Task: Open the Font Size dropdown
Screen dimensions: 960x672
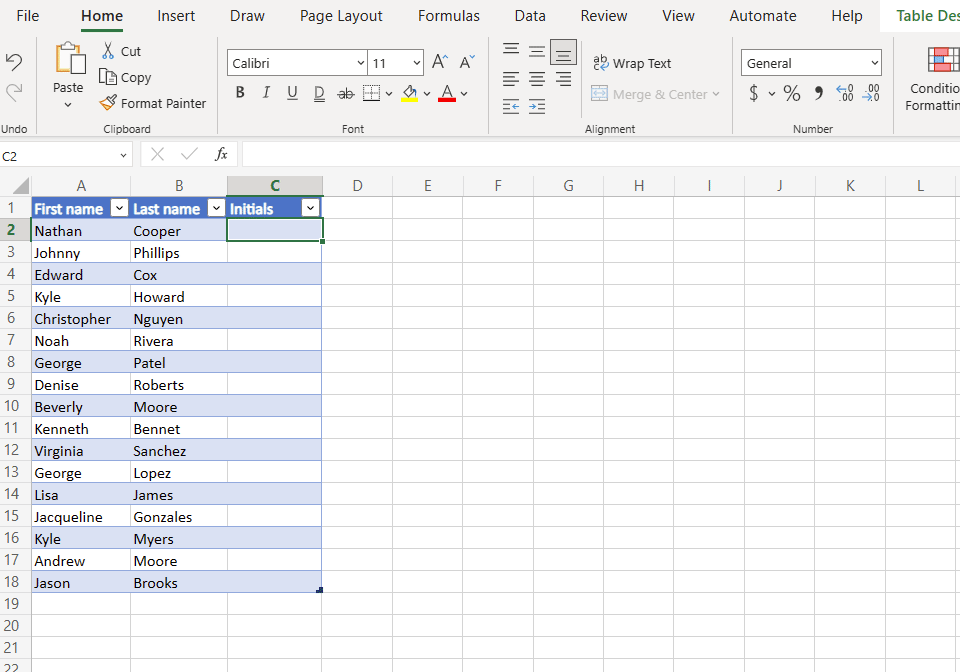Action: click(417, 62)
